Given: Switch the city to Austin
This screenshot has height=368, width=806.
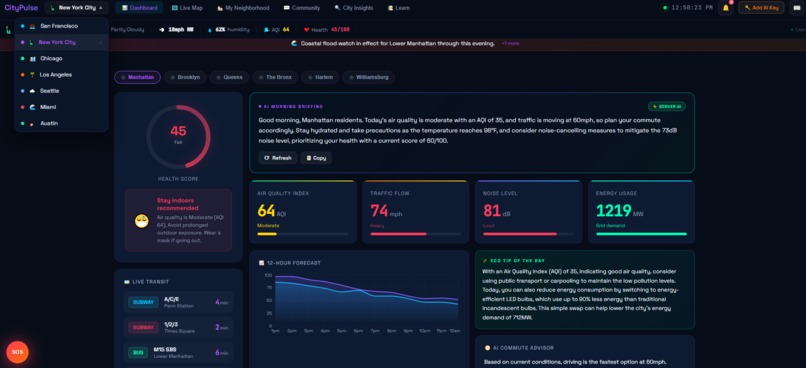Looking at the screenshot, I should pyautogui.click(x=61, y=123).
